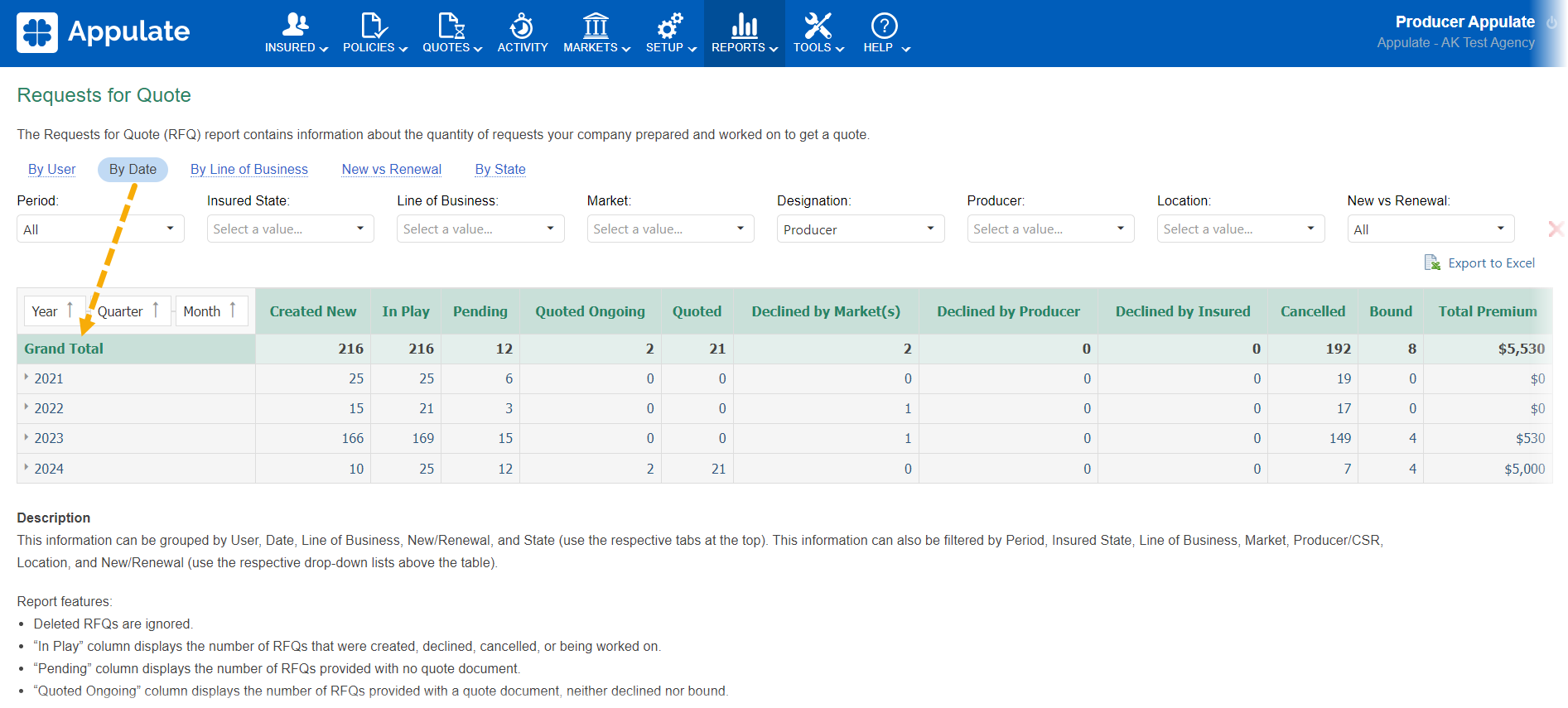Expand the 2023 year row

[27, 437]
